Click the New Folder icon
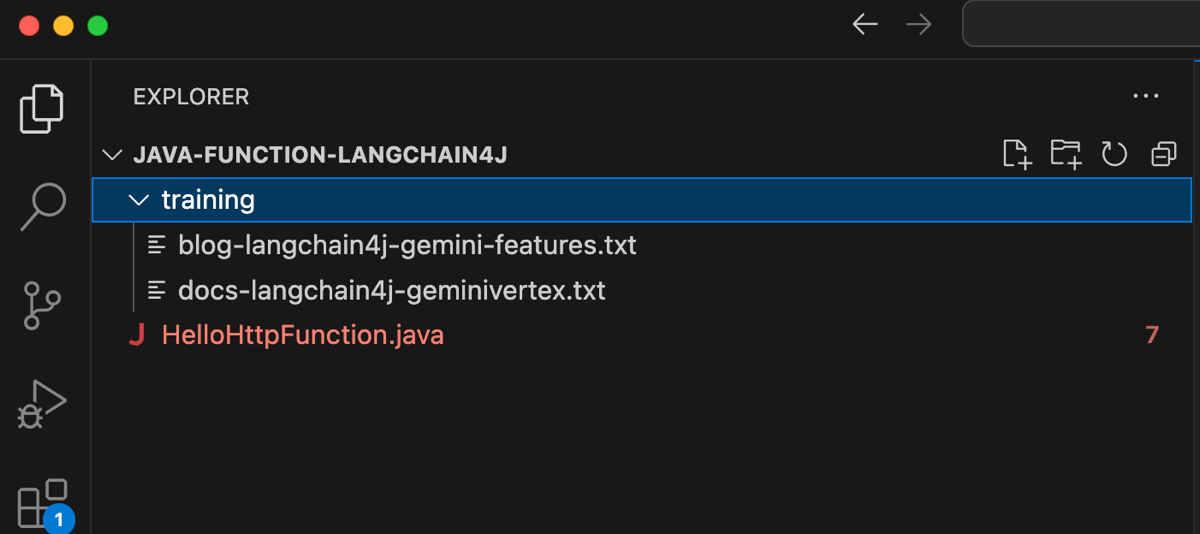 (1066, 154)
